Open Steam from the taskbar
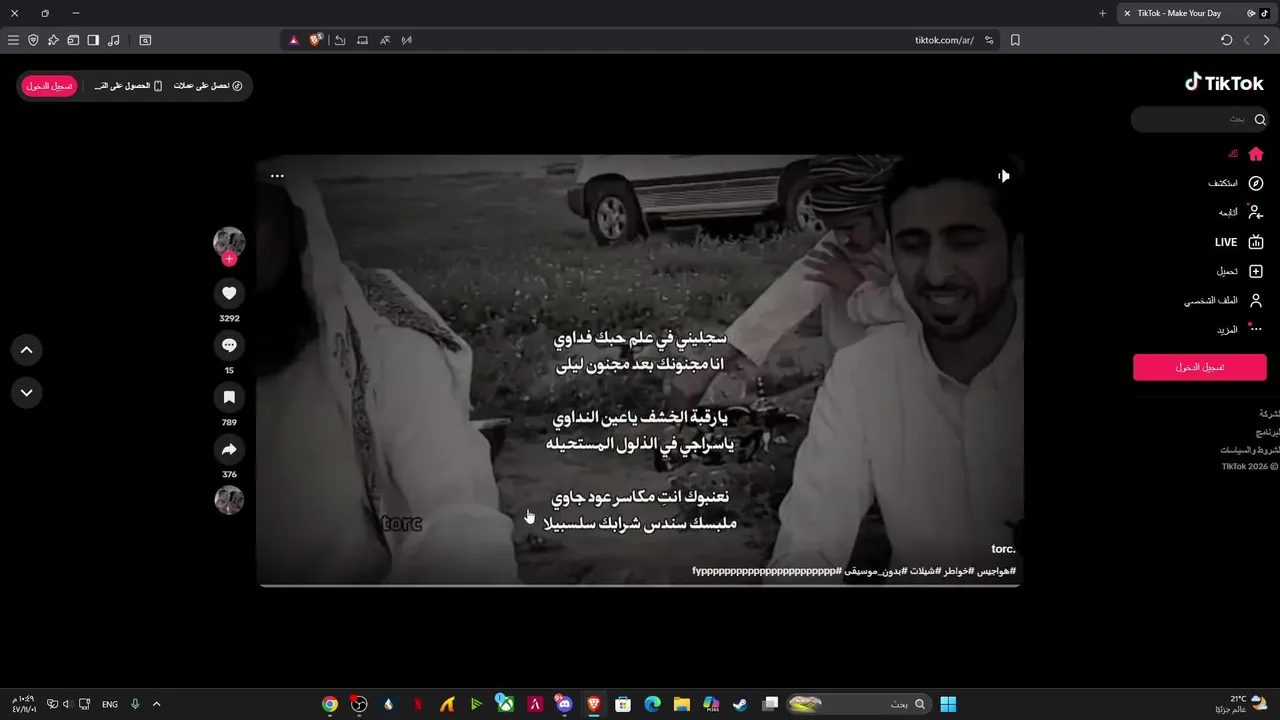 [x=740, y=704]
